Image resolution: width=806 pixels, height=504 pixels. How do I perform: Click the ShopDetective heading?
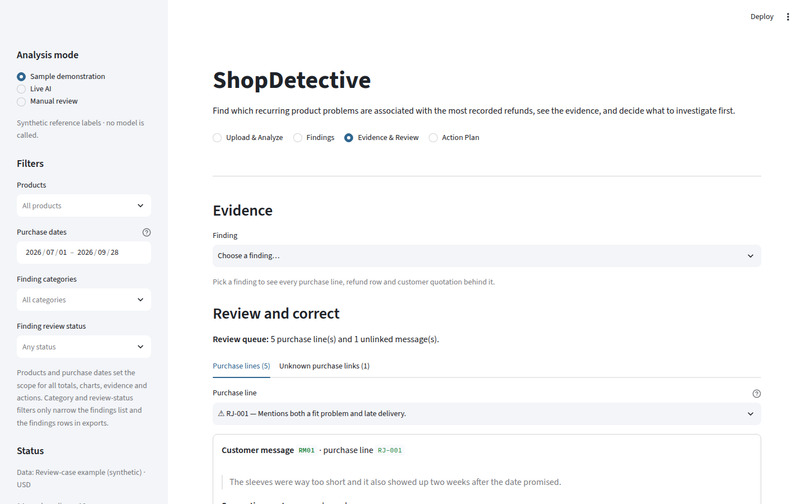tap(291, 80)
